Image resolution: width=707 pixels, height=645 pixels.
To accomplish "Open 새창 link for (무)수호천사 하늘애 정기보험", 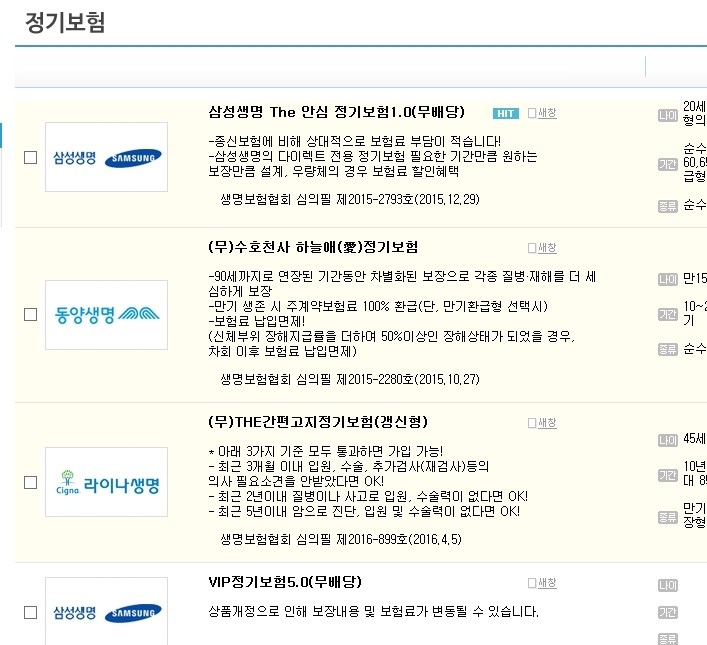I will (547, 248).
